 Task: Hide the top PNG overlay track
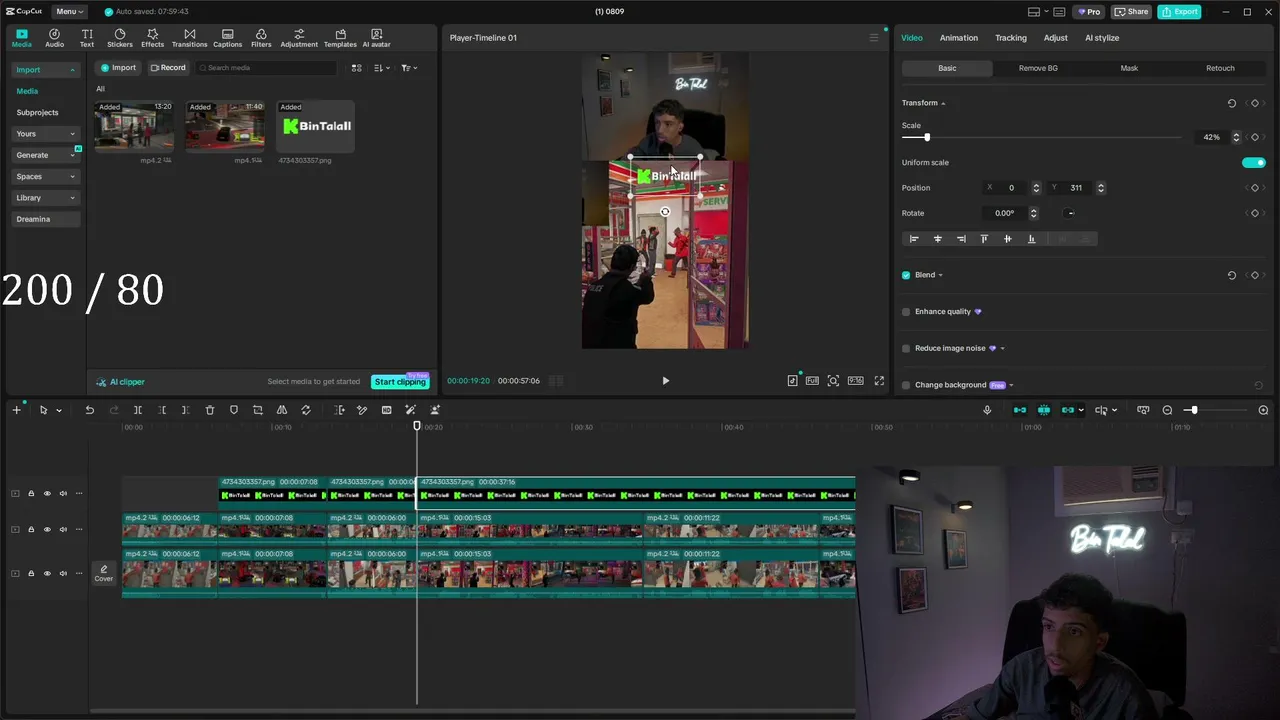tap(47, 493)
